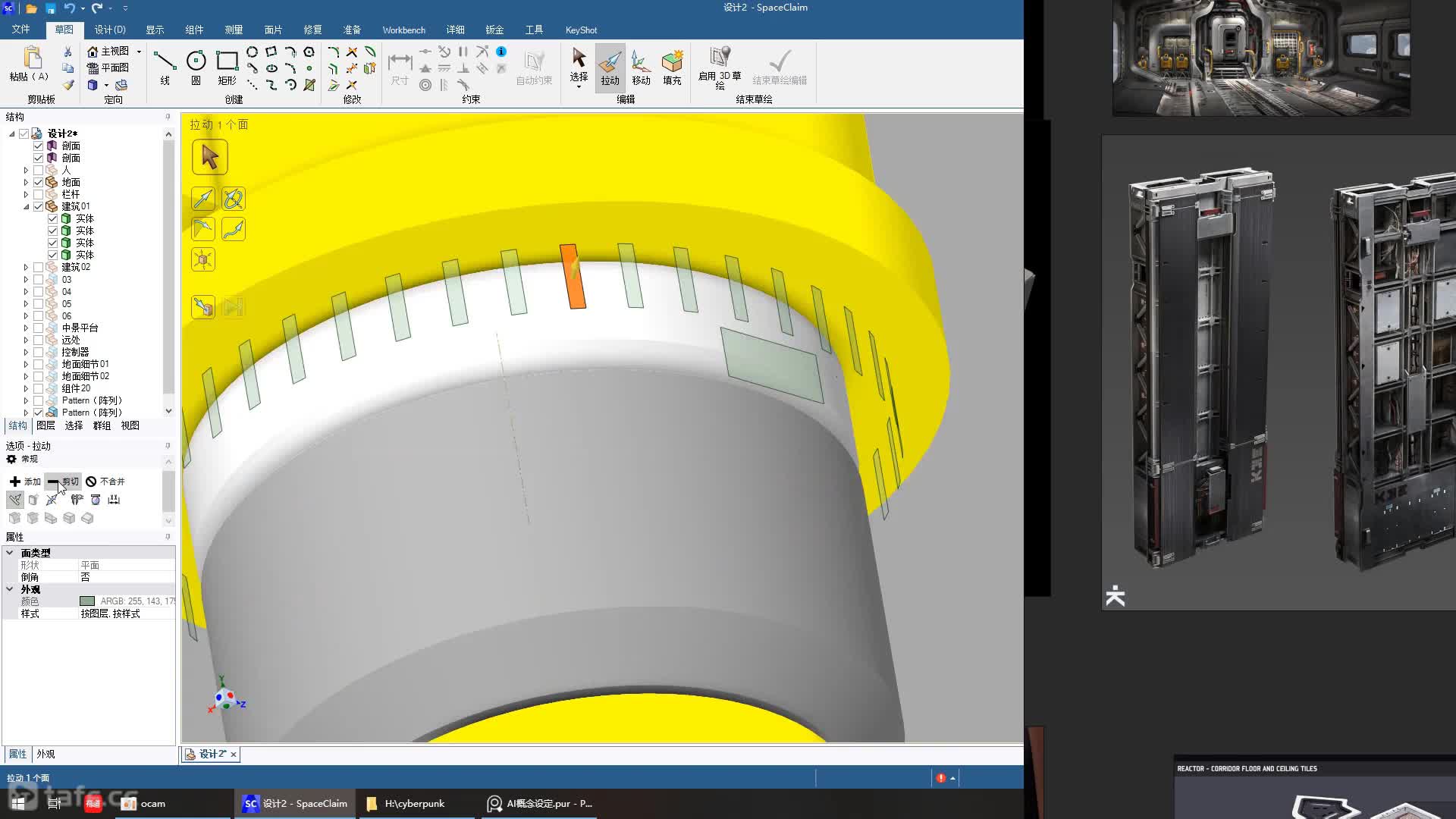Click the Sweep guide icon in viewport
Viewport: 1456px width, 819px height.
point(234,229)
